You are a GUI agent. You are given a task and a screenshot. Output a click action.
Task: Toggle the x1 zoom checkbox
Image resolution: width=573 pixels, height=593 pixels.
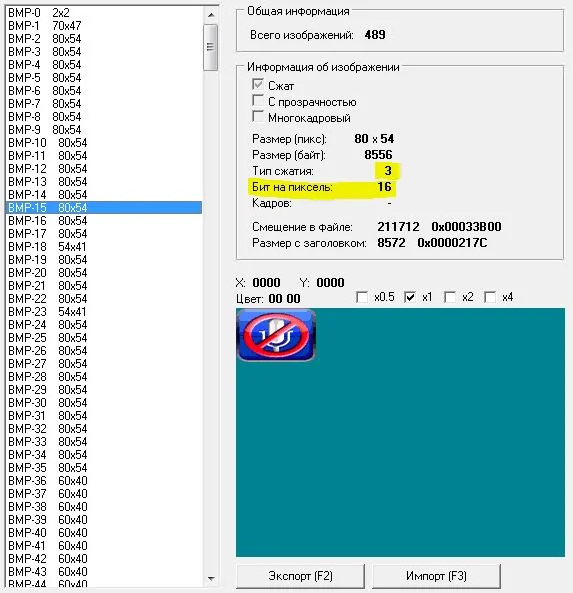[410, 297]
